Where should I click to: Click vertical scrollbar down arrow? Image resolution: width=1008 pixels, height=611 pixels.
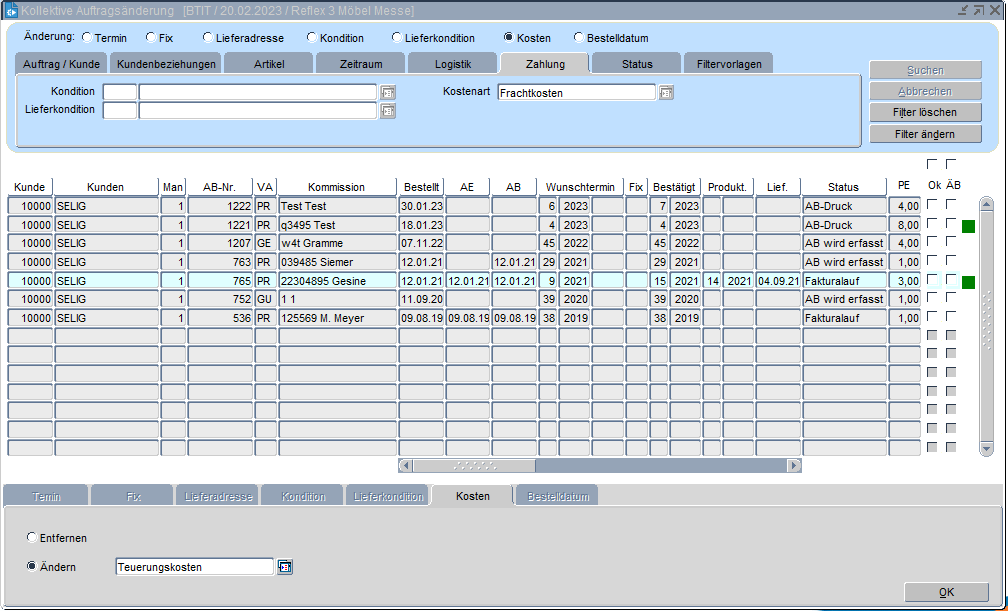tap(986, 447)
